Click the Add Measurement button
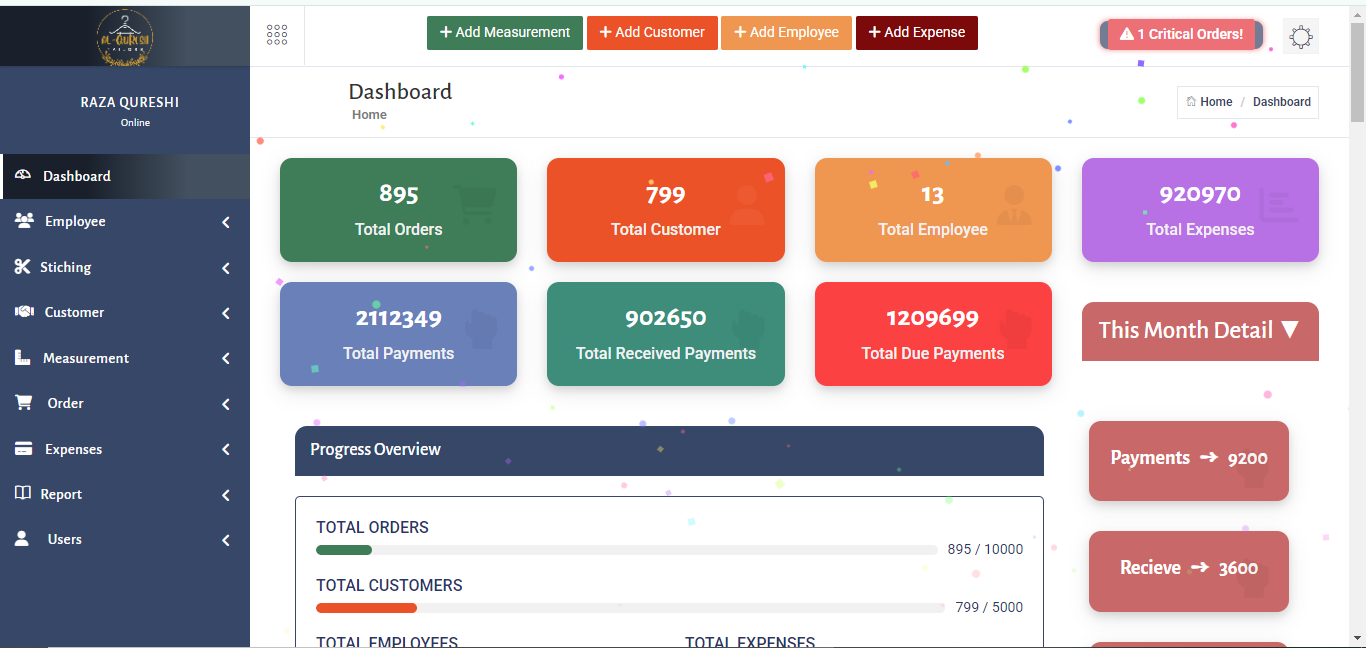Viewport: 1366px width, 648px height. point(505,33)
